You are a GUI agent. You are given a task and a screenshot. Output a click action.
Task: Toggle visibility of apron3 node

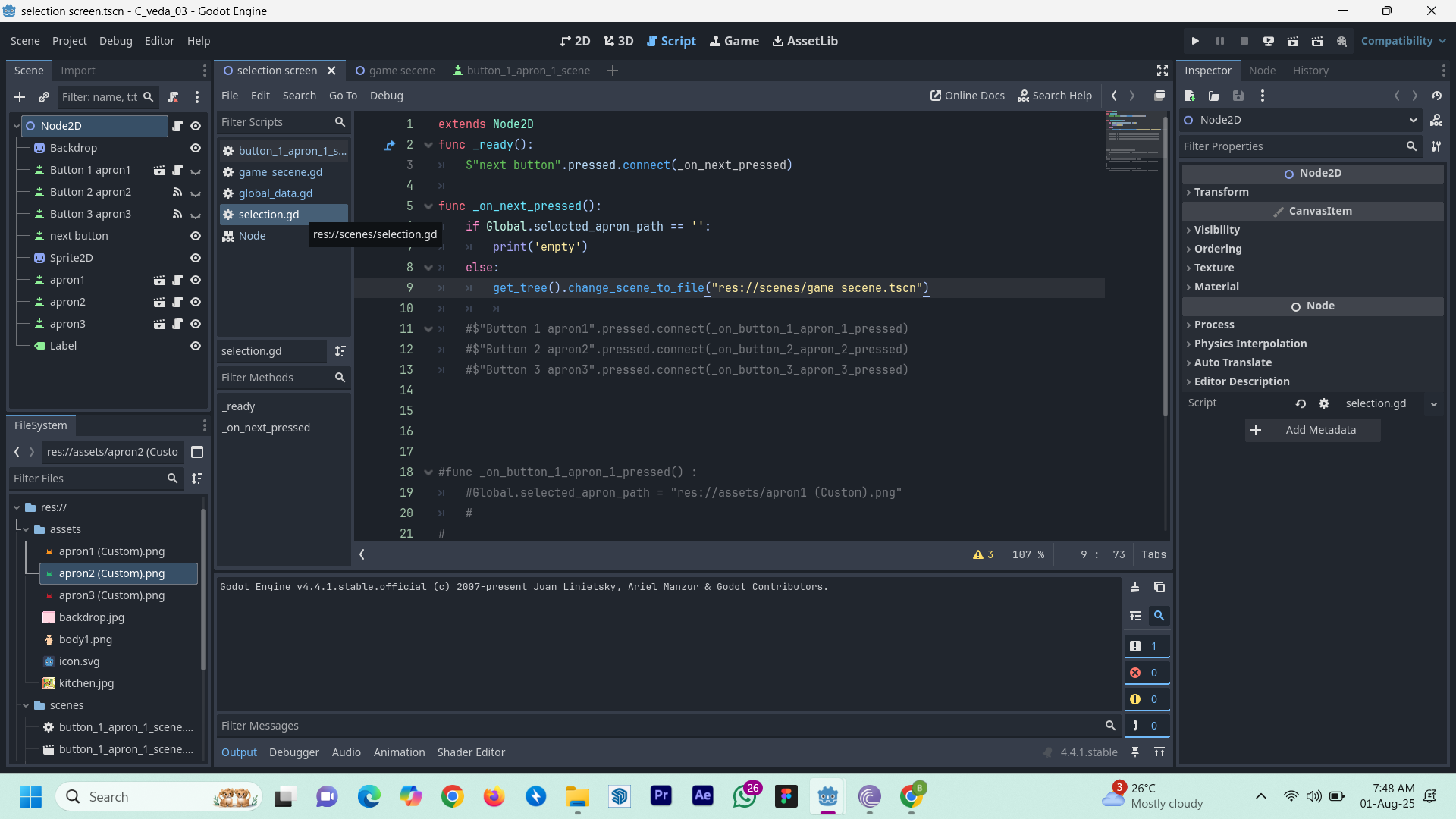196,324
